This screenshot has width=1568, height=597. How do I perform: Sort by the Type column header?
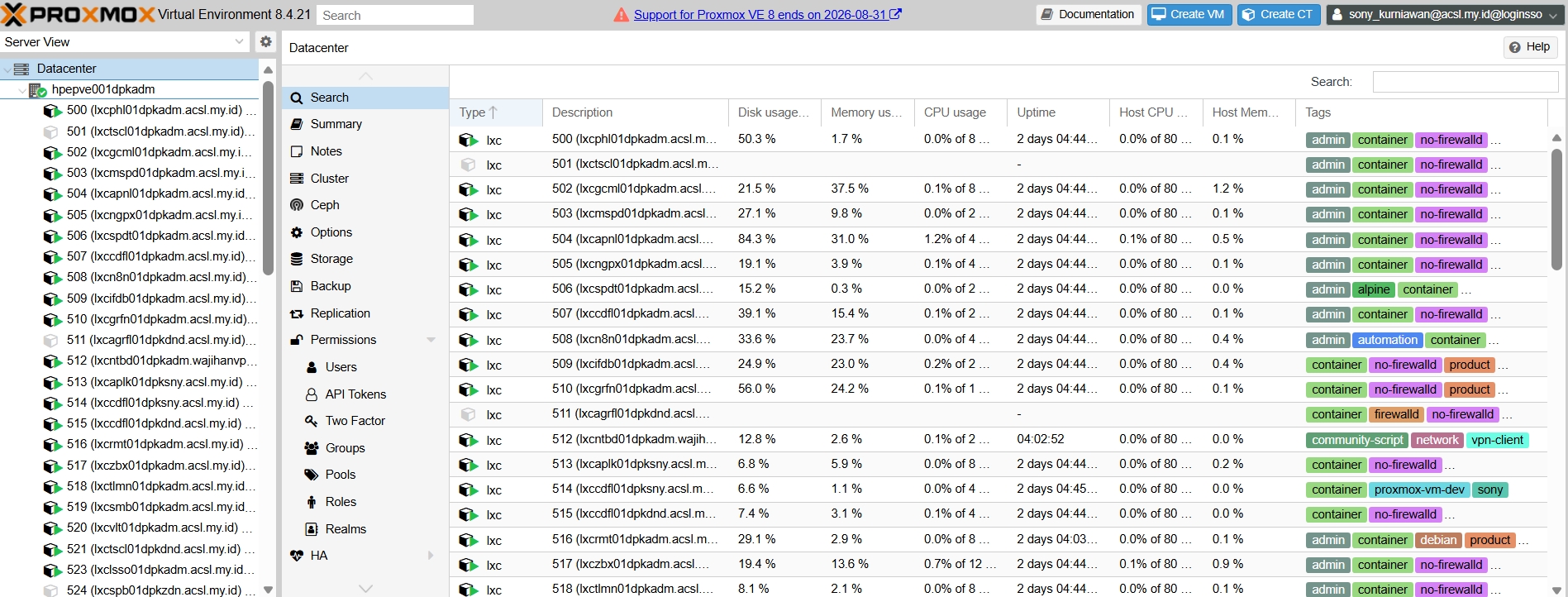(496, 112)
